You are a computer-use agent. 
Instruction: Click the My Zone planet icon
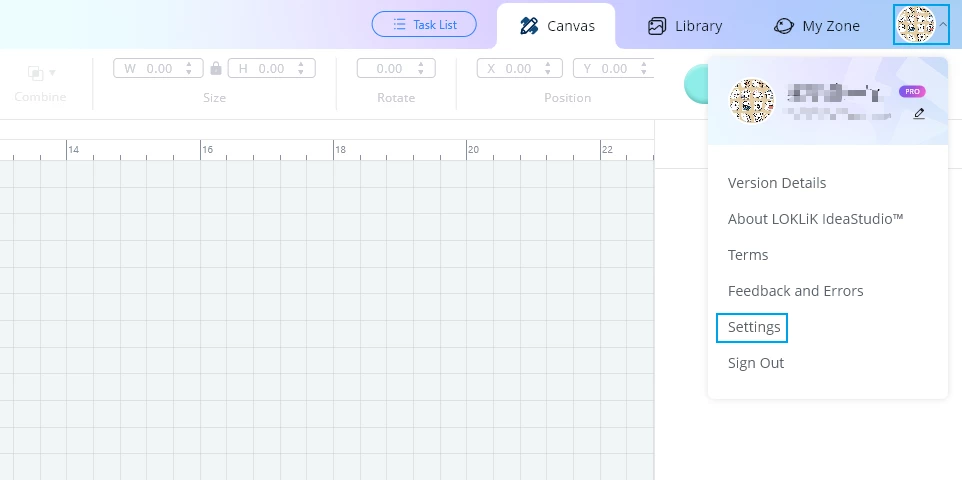click(783, 26)
